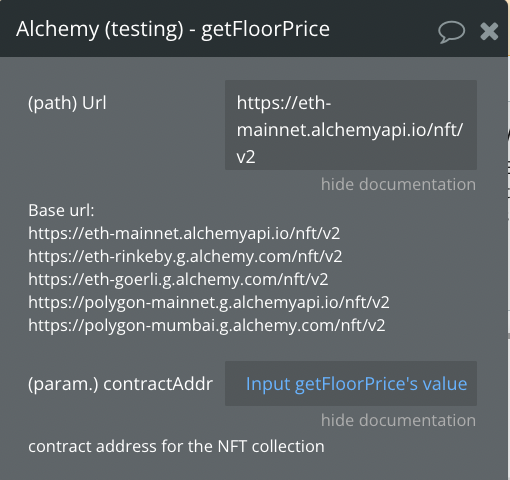Select the eth-rinkeby base url line
The height and width of the screenshot is (480, 510).
coord(185,256)
